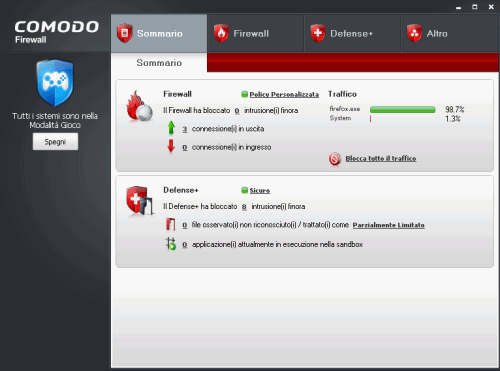Open the Policy Personalizzata link
500x371 pixels.
(x=284, y=95)
